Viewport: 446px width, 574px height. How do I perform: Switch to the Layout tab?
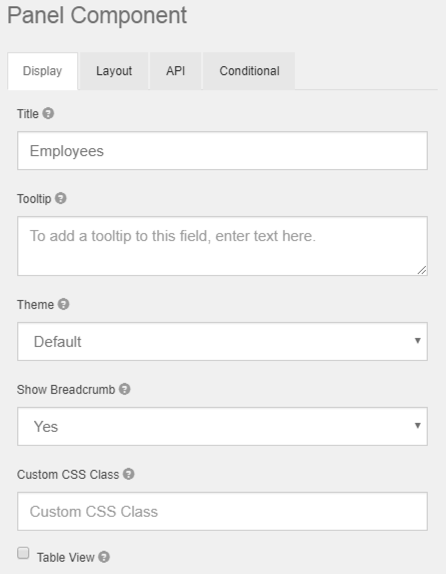tap(114, 71)
